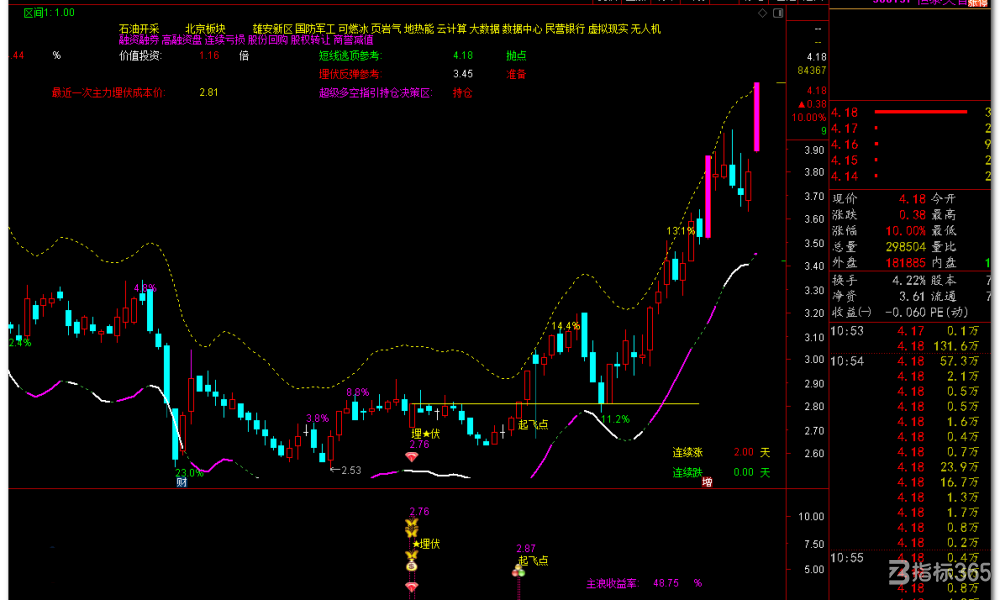Click the 高融资盘 tag
1000x600 pixels.
coord(182,40)
